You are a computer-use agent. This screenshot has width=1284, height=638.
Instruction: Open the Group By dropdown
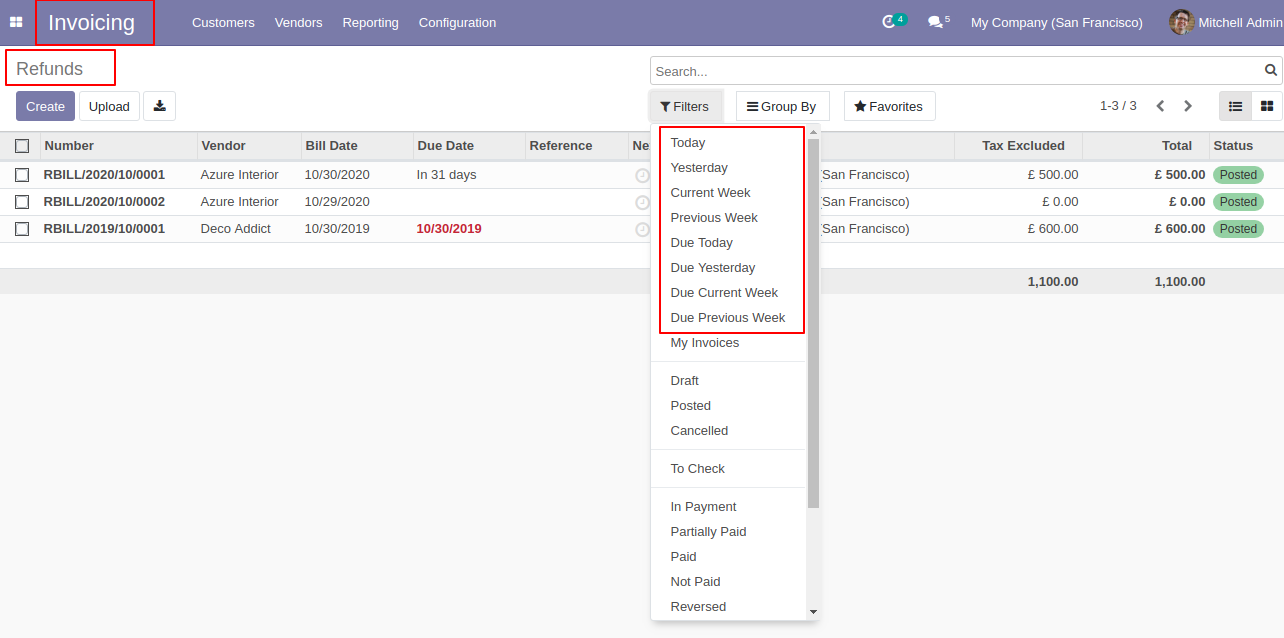(x=781, y=106)
